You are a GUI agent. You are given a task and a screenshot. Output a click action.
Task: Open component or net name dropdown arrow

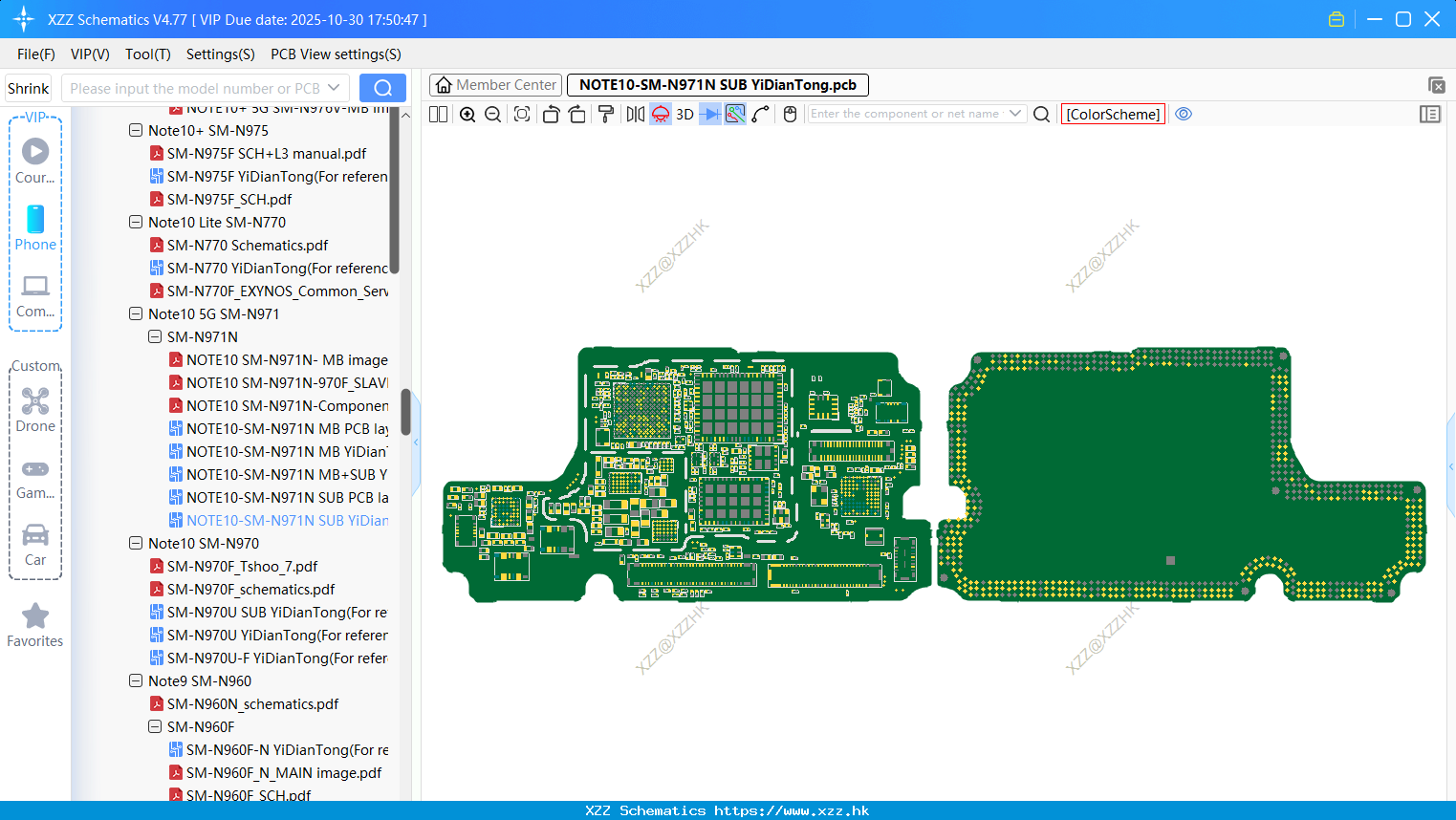[x=1015, y=114]
